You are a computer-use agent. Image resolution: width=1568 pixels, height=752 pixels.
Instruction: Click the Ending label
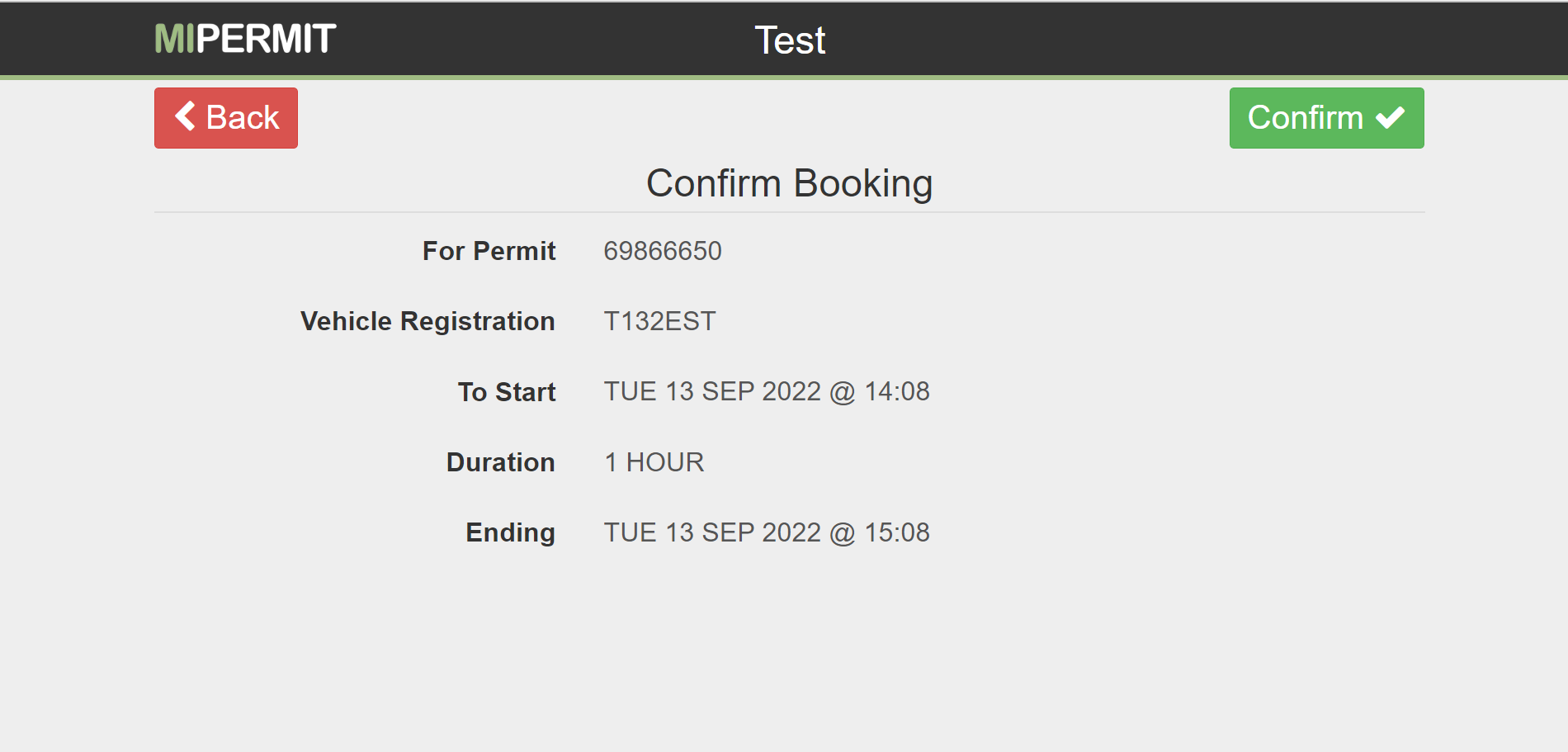(510, 532)
